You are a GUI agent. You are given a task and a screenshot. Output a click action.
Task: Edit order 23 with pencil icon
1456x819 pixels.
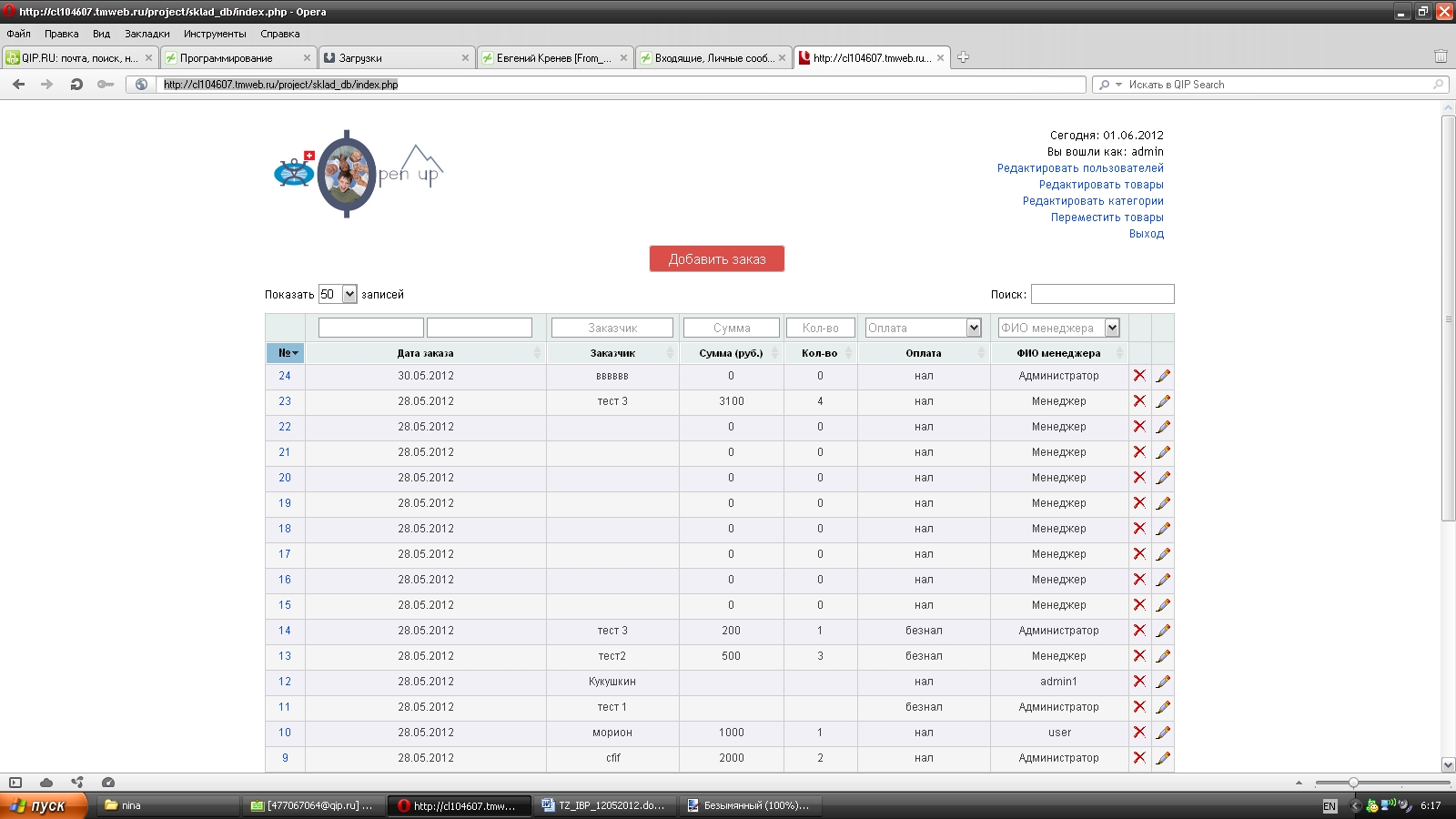pos(1163,400)
